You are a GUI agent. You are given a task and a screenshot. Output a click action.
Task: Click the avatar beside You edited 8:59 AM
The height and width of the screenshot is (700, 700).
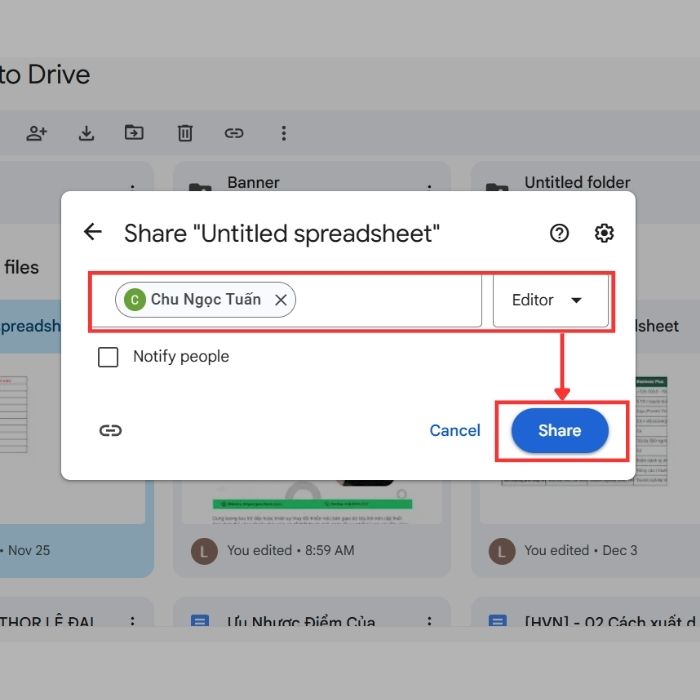tap(204, 551)
